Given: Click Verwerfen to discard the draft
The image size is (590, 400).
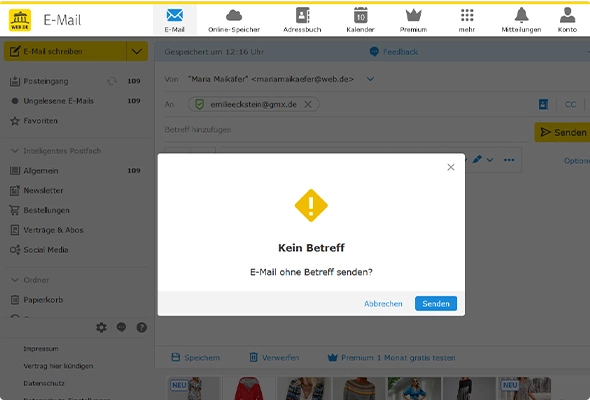Looking at the screenshot, I should coord(274,357).
